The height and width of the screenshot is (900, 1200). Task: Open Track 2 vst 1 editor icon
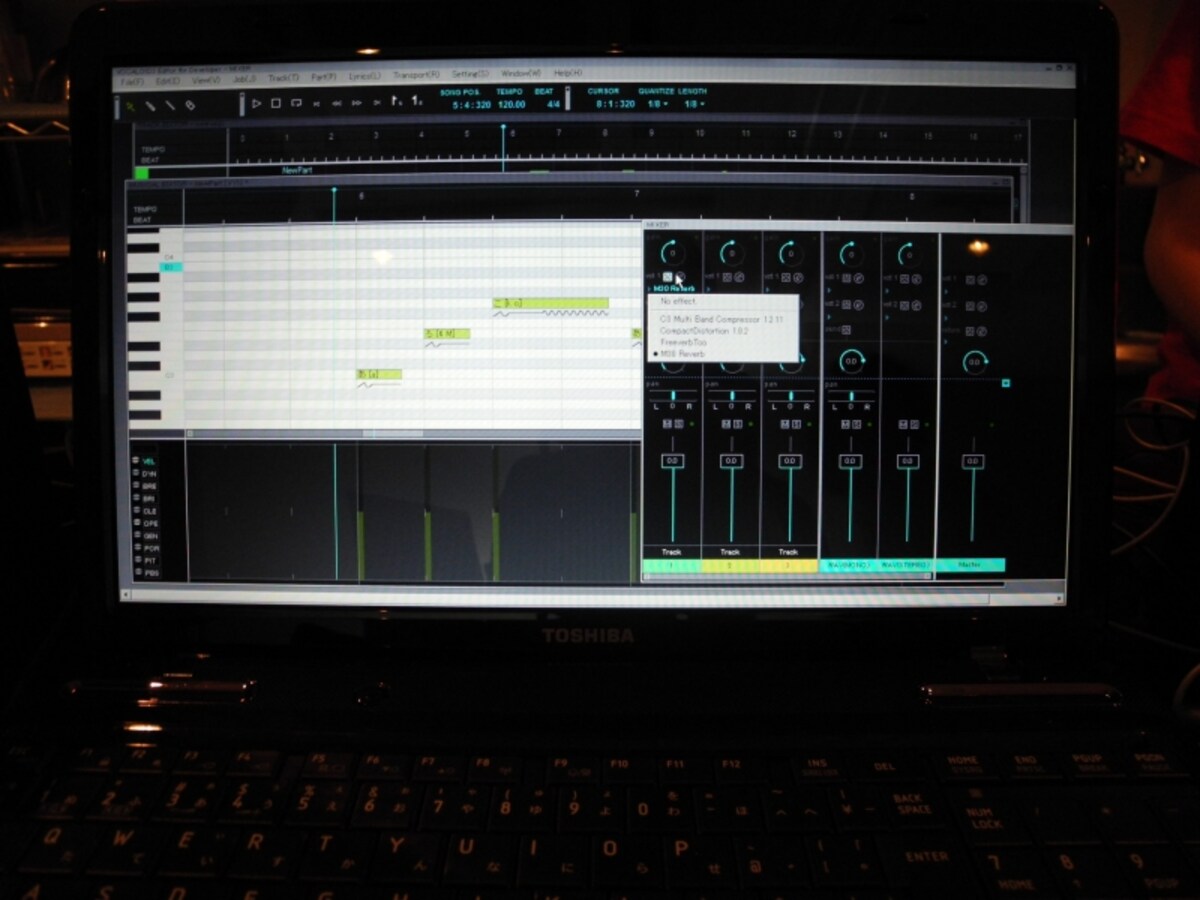pos(739,277)
